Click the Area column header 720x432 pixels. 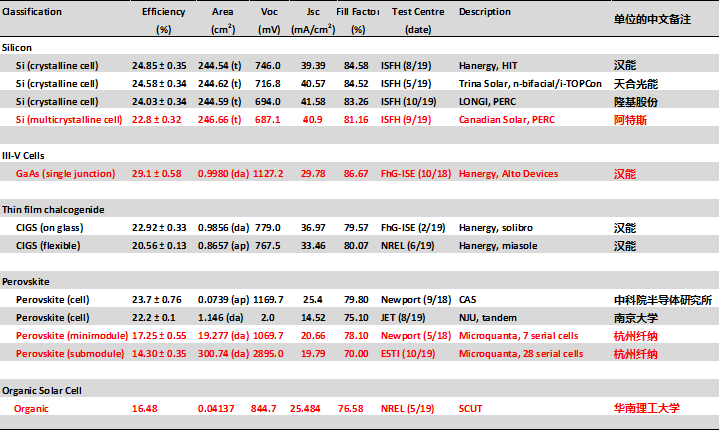223,12
